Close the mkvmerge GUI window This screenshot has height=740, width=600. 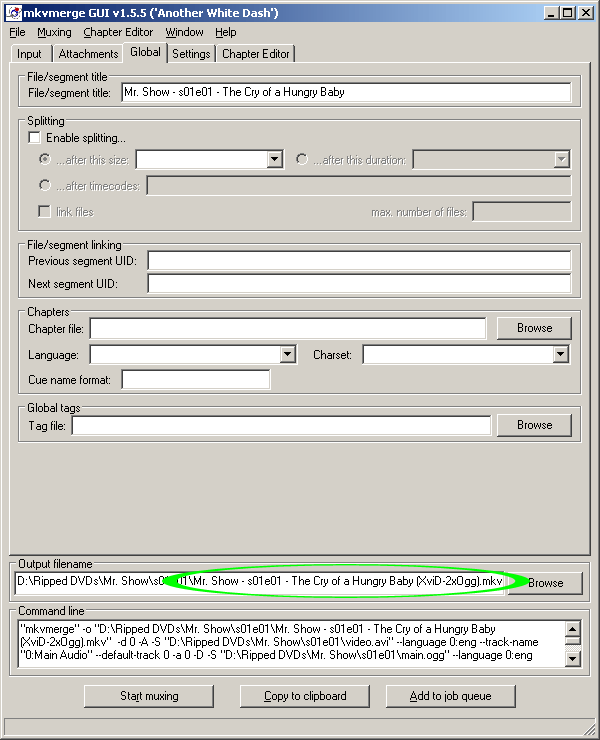[586, 13]
